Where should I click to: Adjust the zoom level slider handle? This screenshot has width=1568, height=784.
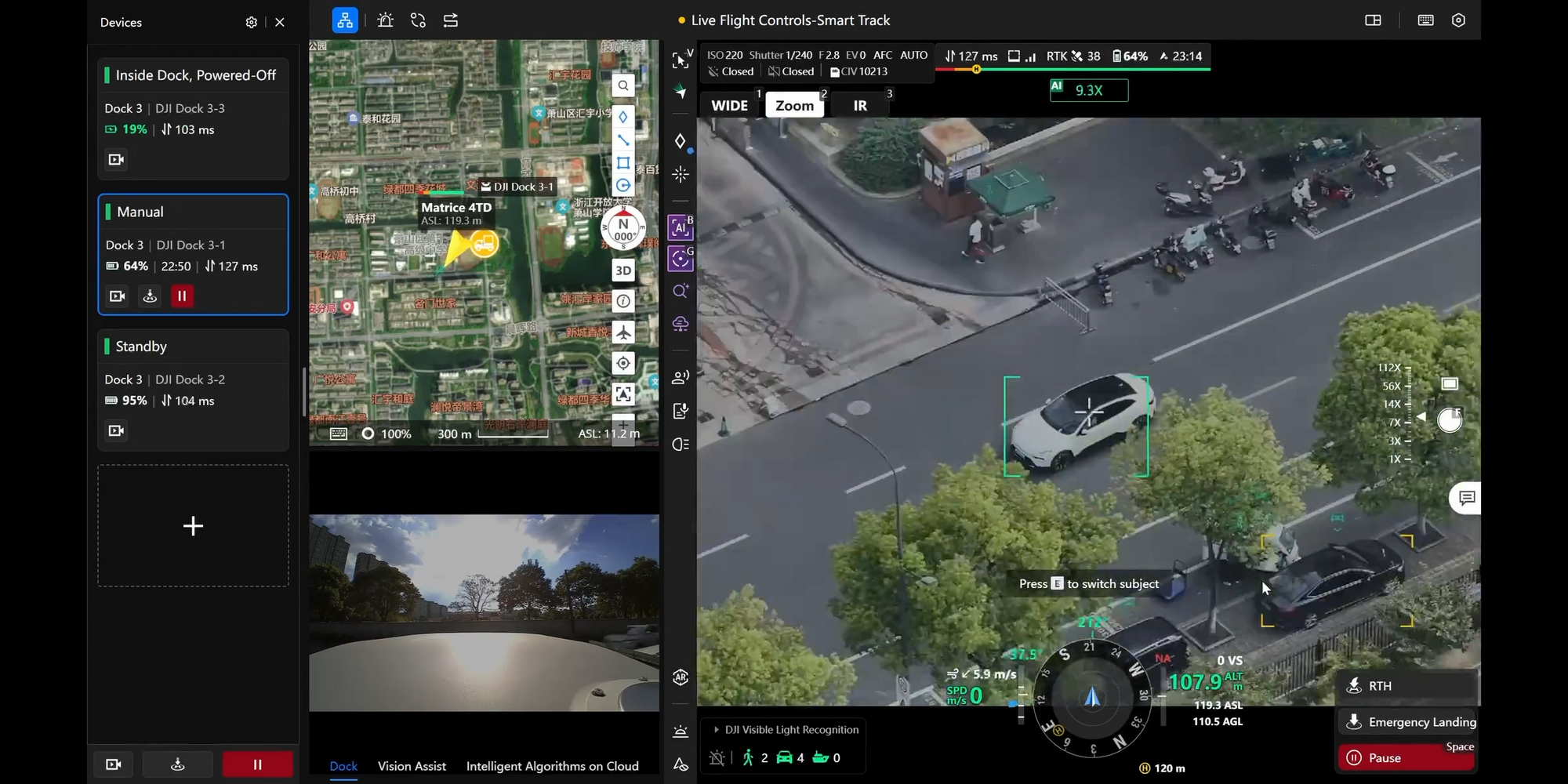1449,421
